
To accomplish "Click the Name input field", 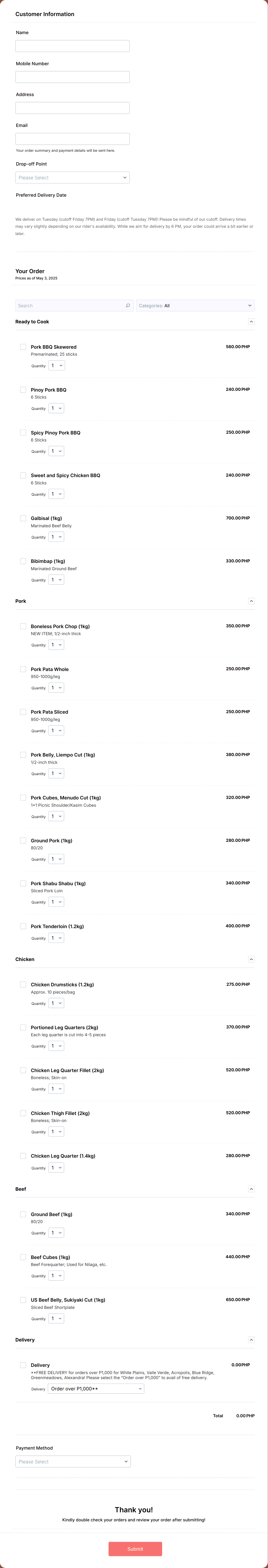I will point(73,46).
